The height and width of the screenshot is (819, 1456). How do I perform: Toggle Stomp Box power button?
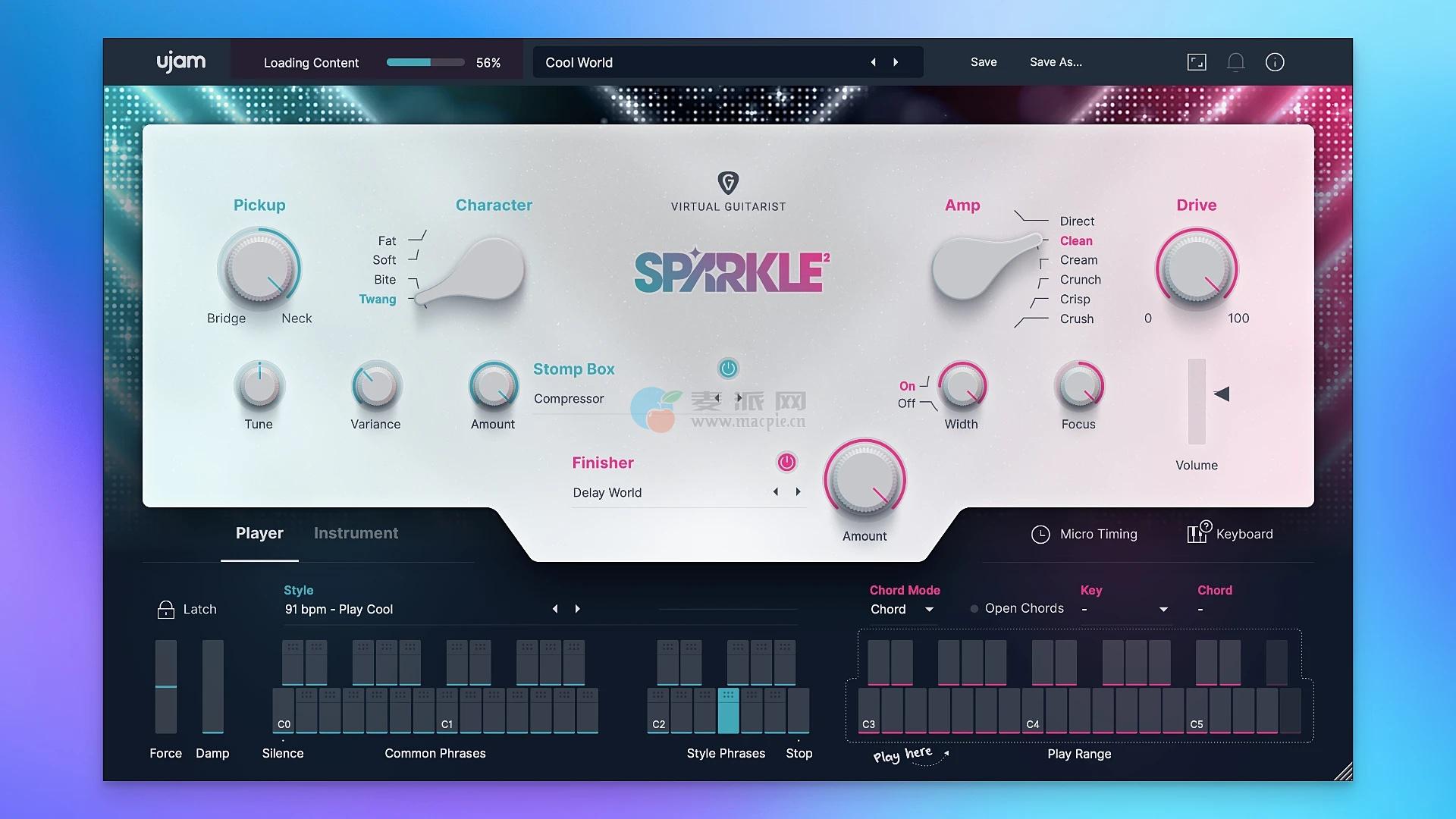(728, 369)
